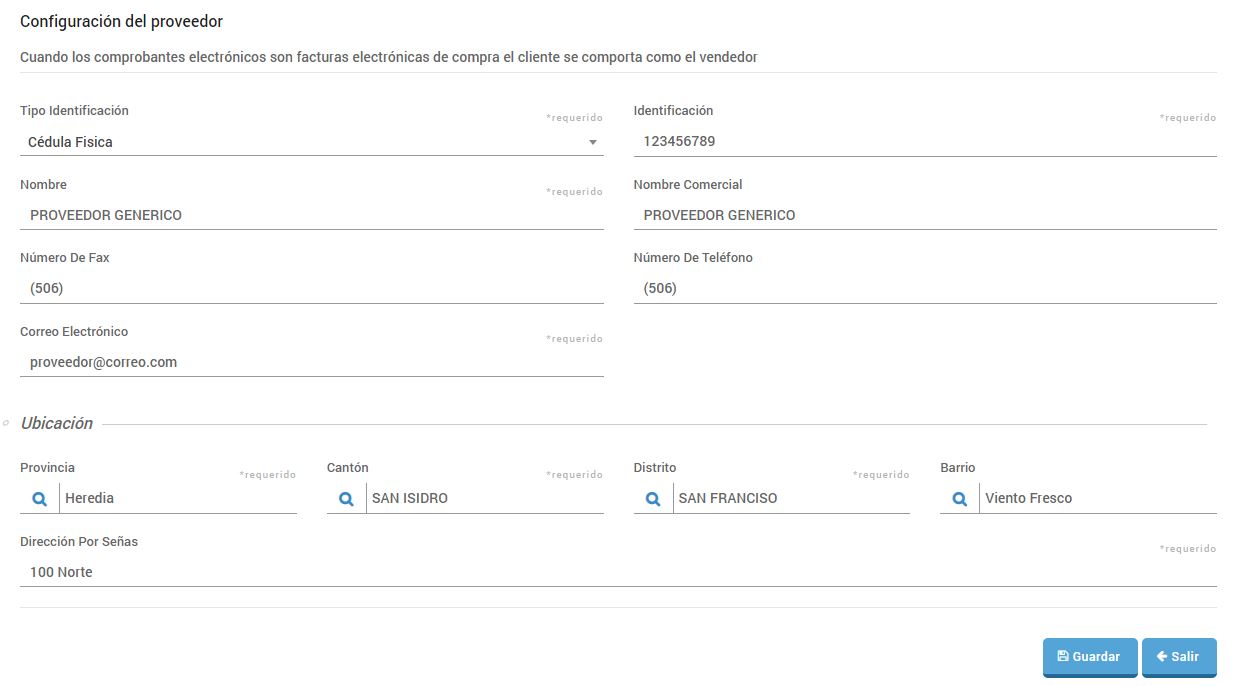1237x686 pixels.
Task: Click the Barrio search magnifier icon
Action: (x=959, y=499)
